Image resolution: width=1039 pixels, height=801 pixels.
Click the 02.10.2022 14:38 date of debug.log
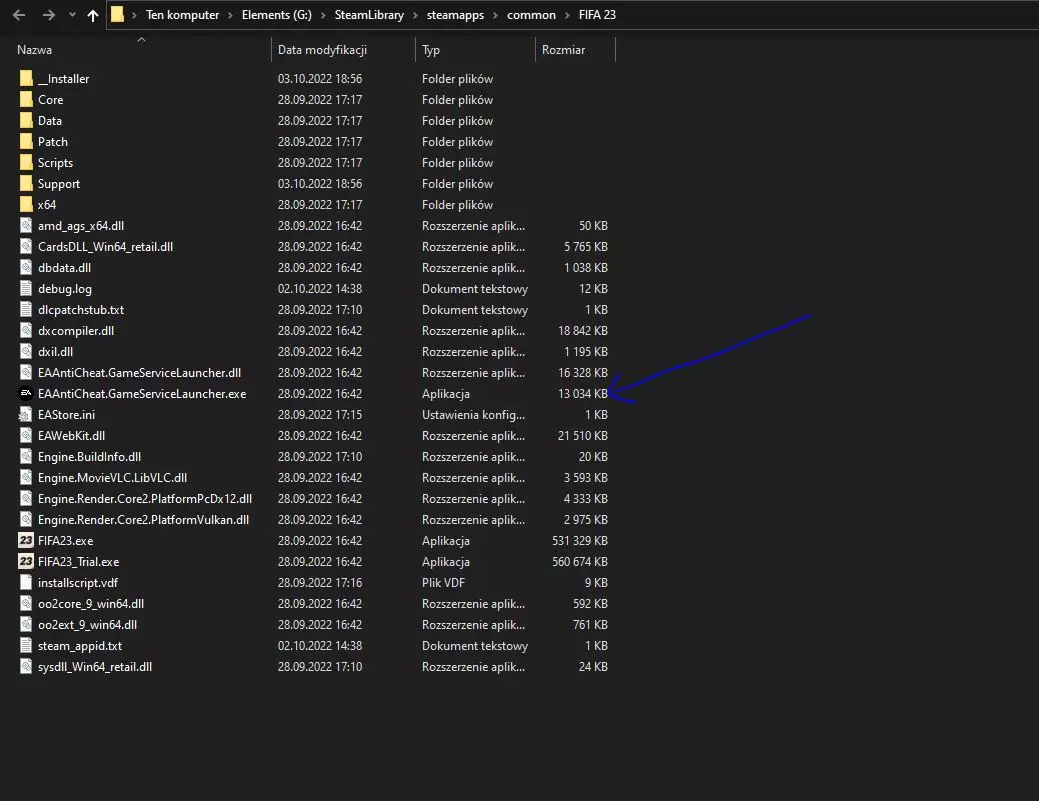(320, 289)
